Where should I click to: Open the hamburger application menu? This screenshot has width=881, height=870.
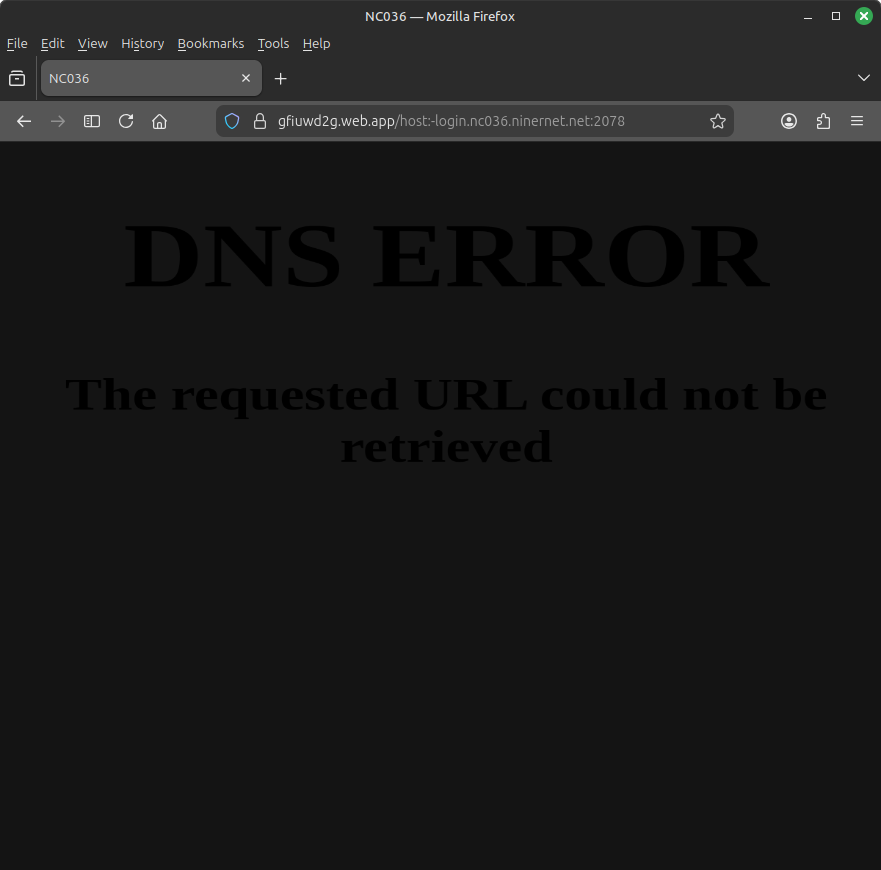click(857, 121)
